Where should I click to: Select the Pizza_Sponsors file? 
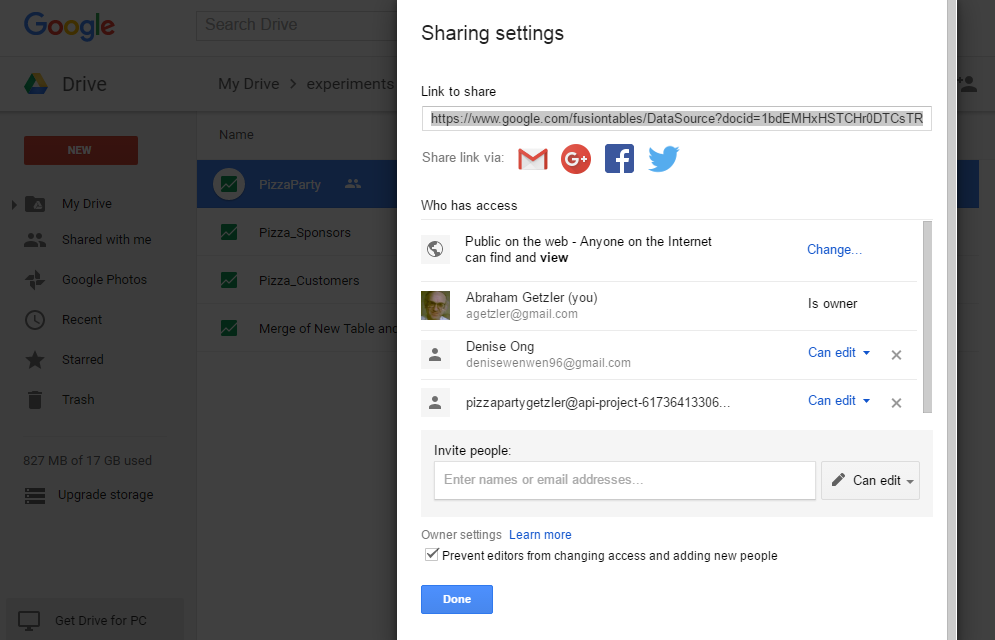tap(305, 233)
